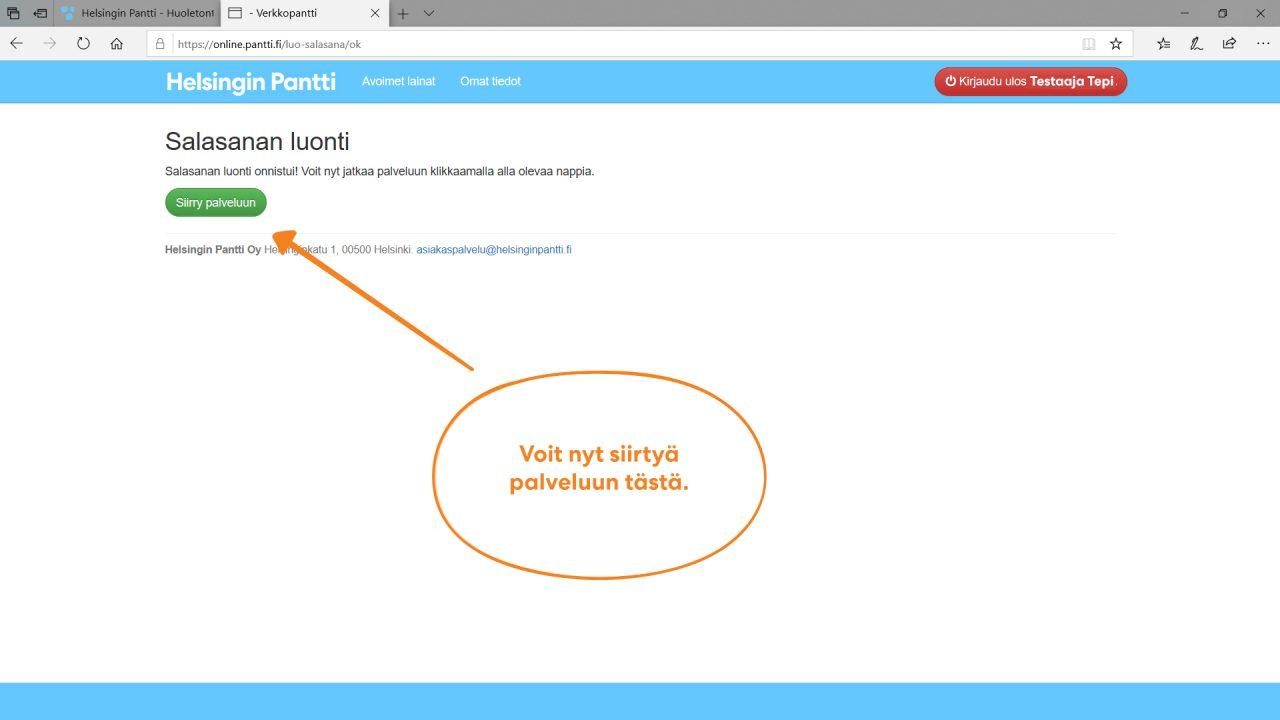Go back to previous page
This screenshot has width=1280, height=720.
[x=16, y=44]
